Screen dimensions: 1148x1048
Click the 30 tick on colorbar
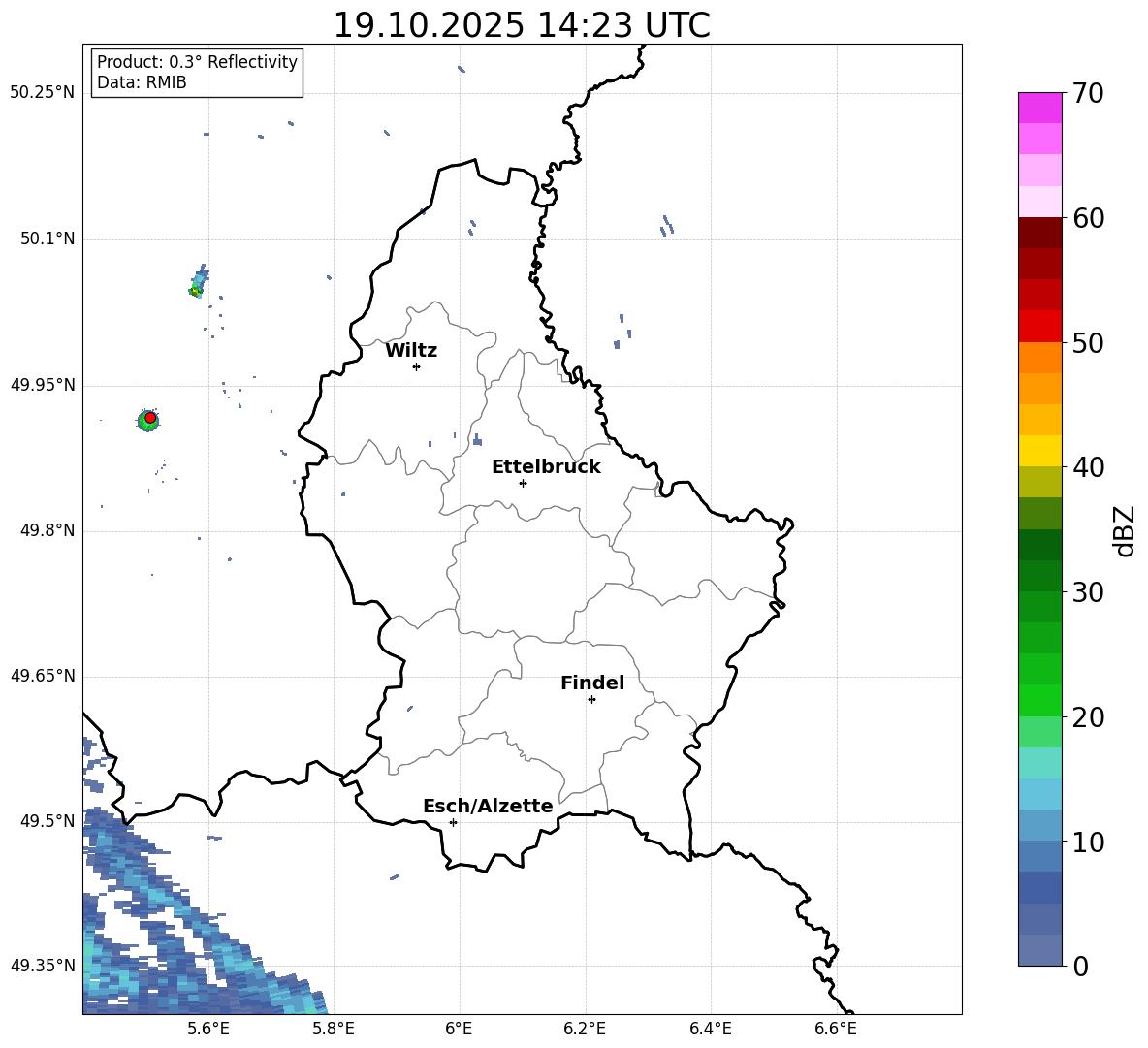click(x=1088, y=592)
